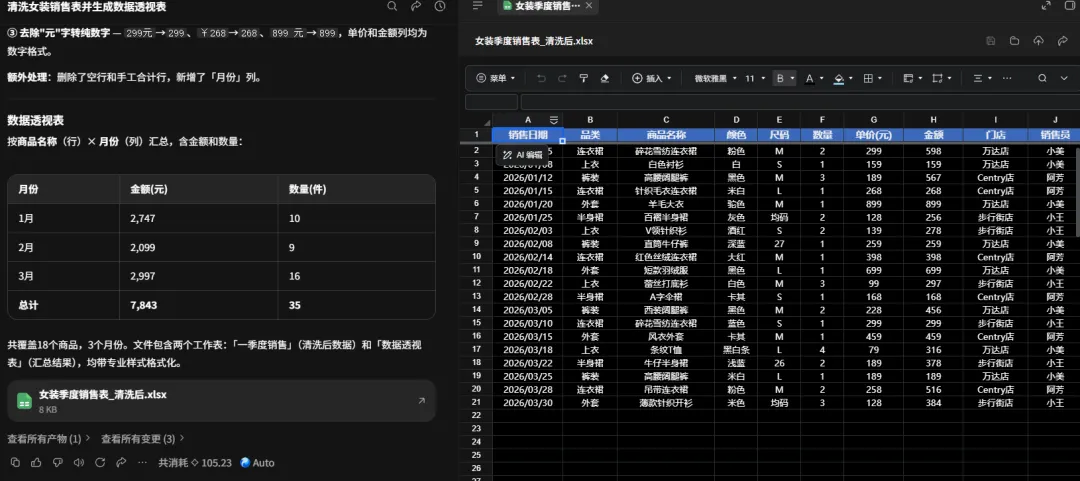Open the 菜单 dropdown menu
1080x481 pixels.
click(495, 79)
